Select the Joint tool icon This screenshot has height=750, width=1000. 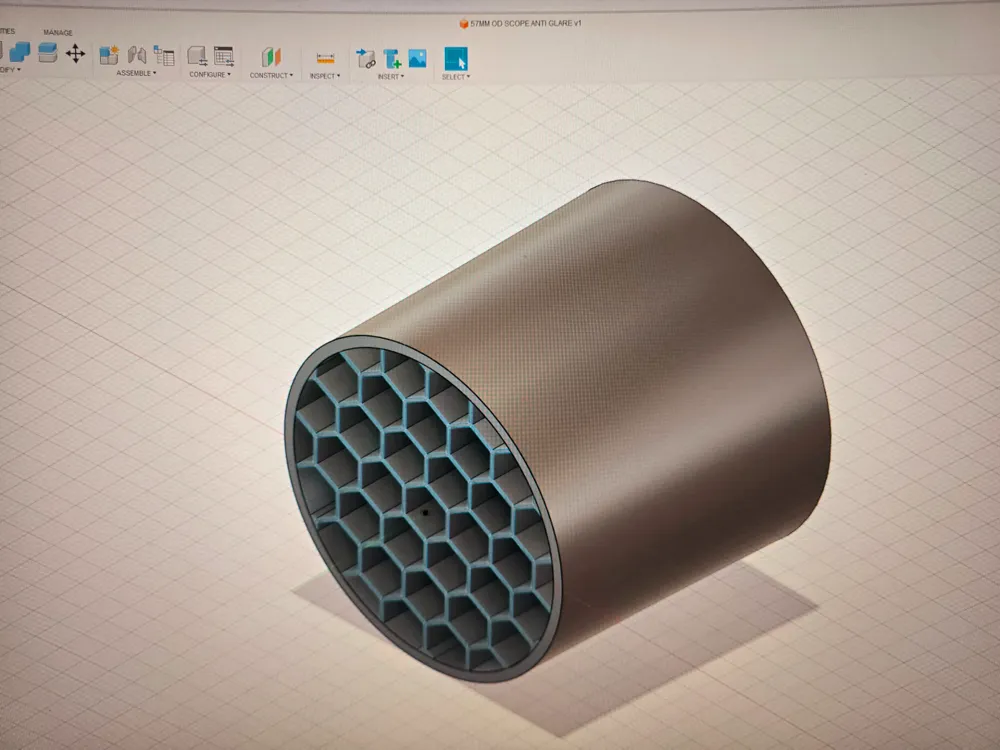point(136,55)
